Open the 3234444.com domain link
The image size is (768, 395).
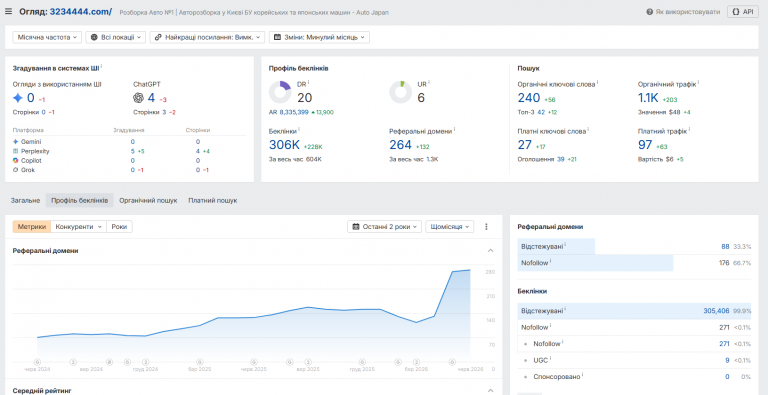tap(80, 11)
